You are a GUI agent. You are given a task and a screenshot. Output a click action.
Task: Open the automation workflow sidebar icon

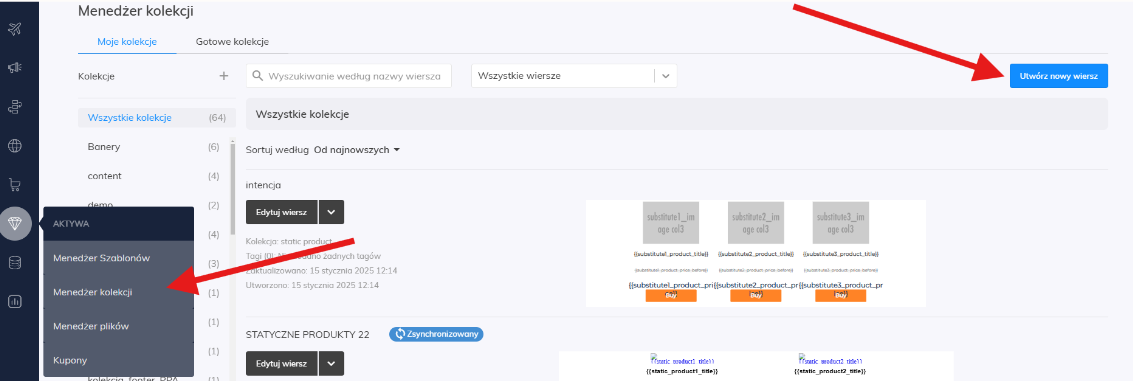coord(14,107)
